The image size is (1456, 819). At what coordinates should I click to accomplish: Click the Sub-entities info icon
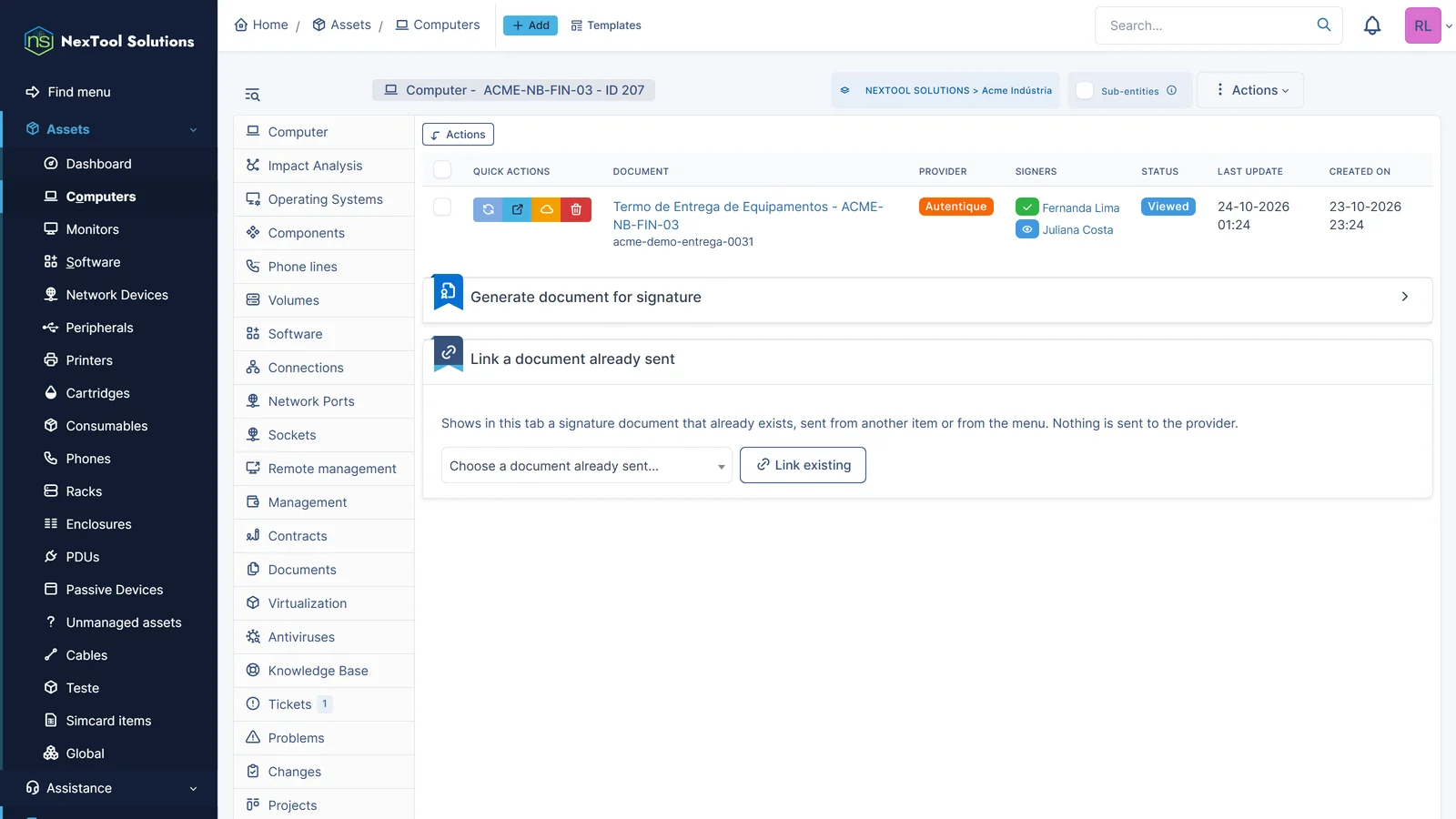pyautogui.click(x=1172, y=90)
